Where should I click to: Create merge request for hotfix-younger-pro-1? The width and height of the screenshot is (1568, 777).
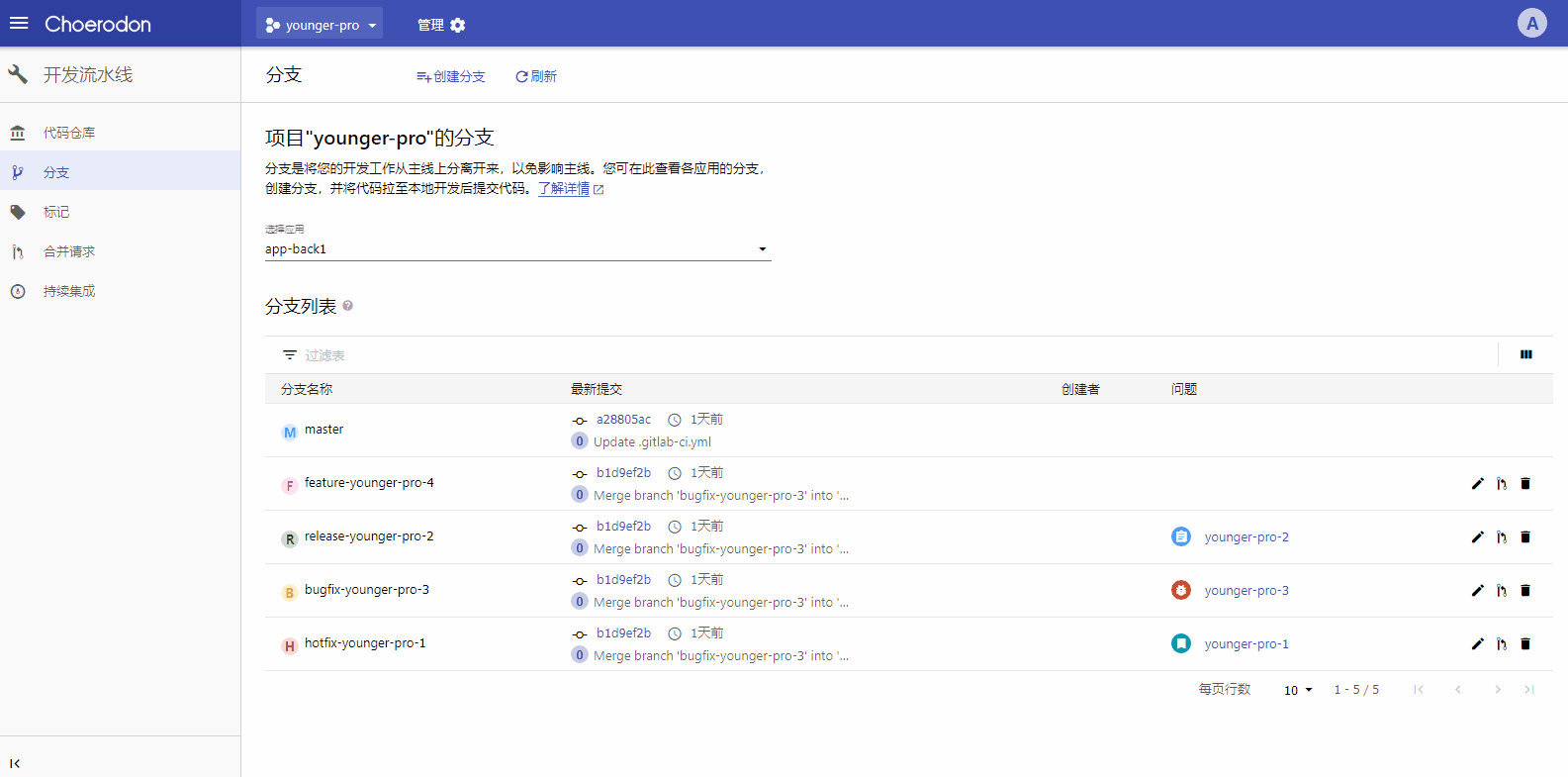[1502, 644]
